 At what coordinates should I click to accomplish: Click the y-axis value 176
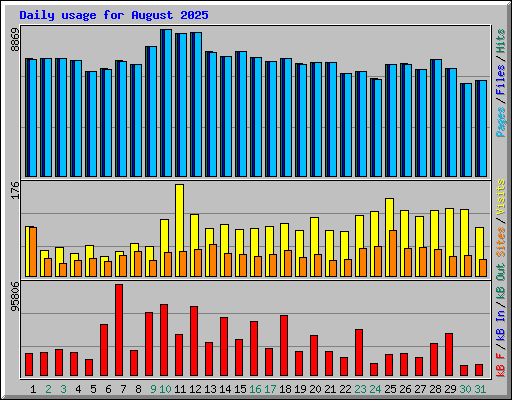15,190
